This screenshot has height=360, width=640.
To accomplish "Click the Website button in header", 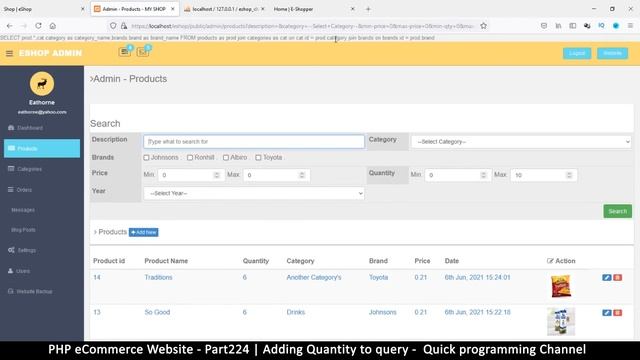I will 612,53.
